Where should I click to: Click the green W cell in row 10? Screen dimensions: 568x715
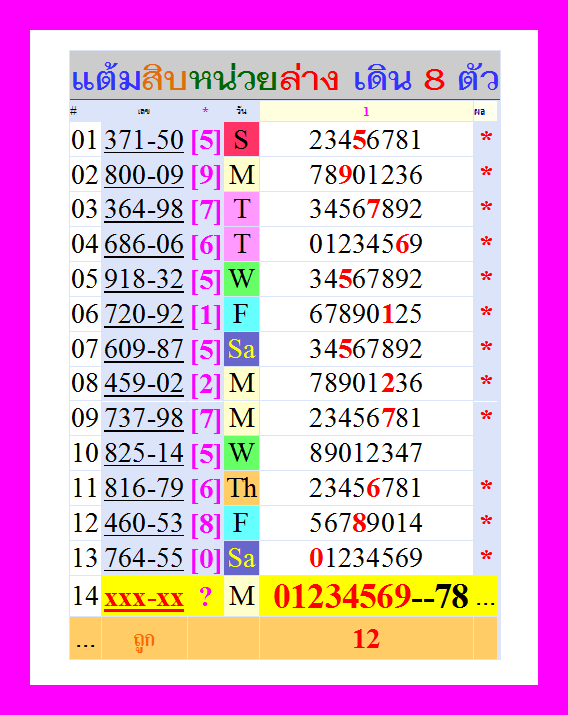coord(241,453)
